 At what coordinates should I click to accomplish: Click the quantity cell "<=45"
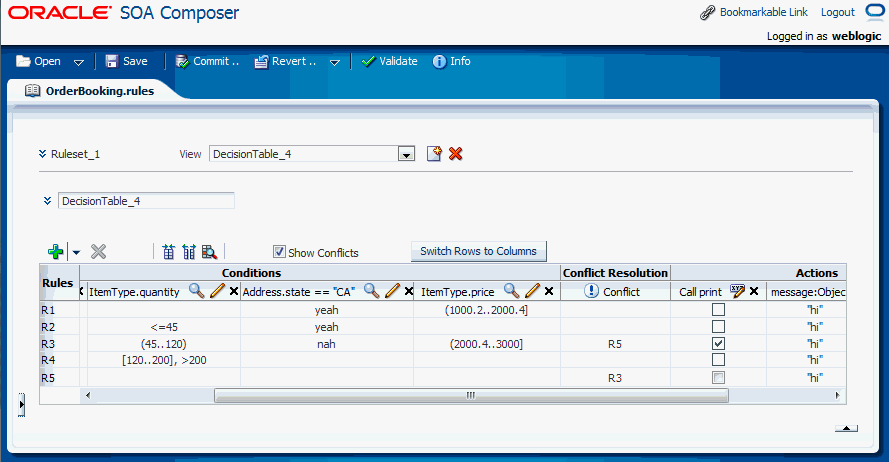[164, 327]
